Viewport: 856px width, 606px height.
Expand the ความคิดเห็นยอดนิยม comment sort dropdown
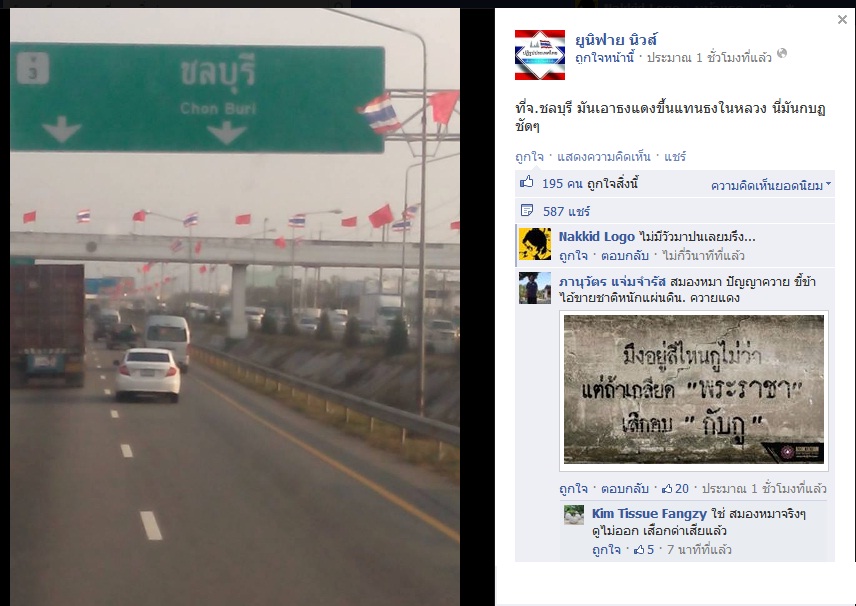tap(770, 186)
